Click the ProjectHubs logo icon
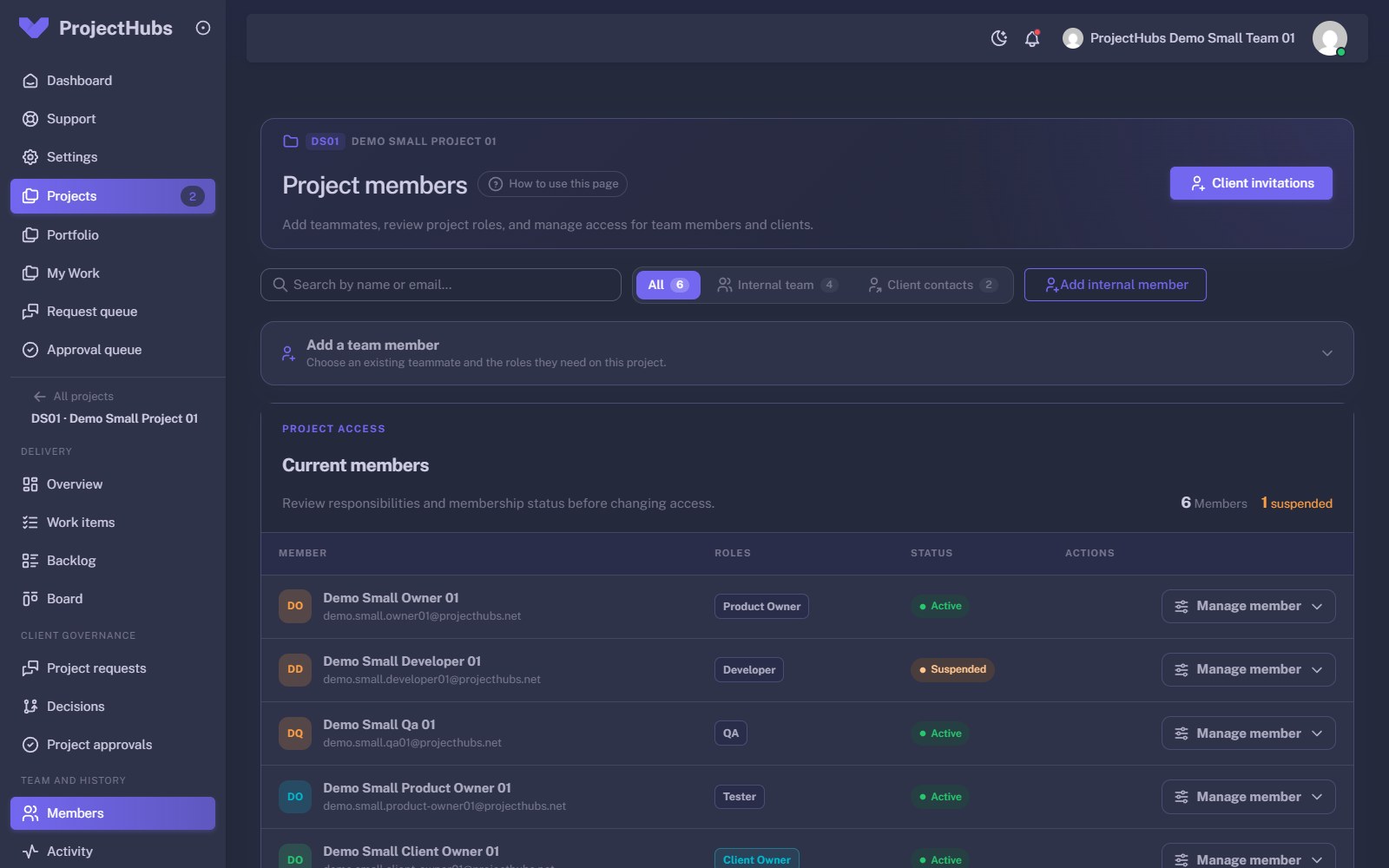 click(x=34, y=28)
